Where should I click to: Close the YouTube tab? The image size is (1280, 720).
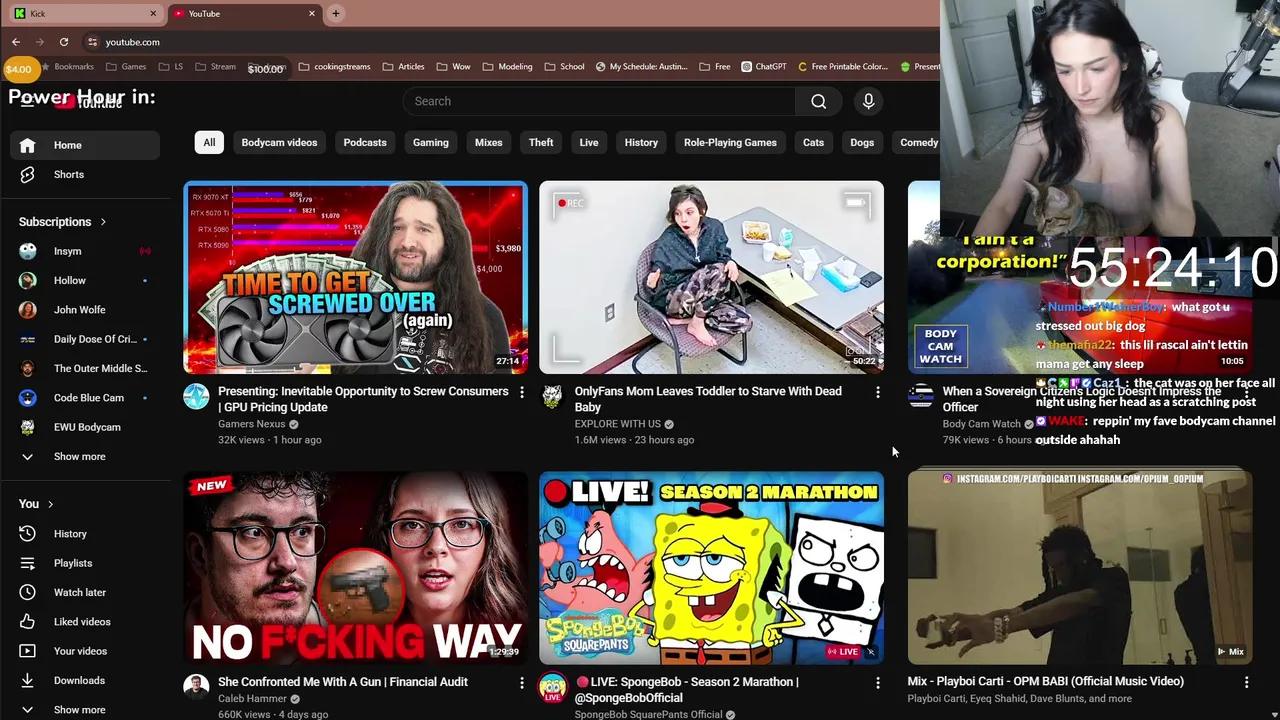pyautogui.click(x=312, y=13)
